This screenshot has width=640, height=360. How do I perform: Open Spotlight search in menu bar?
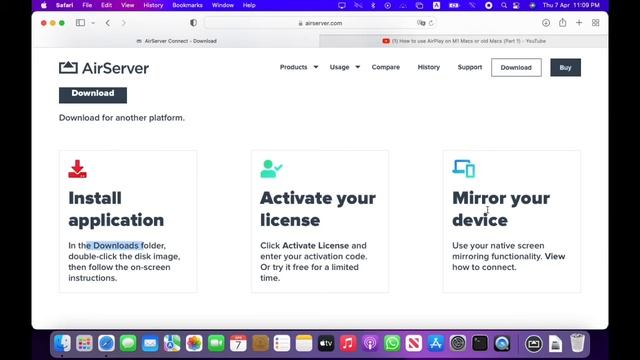point(504,5)
